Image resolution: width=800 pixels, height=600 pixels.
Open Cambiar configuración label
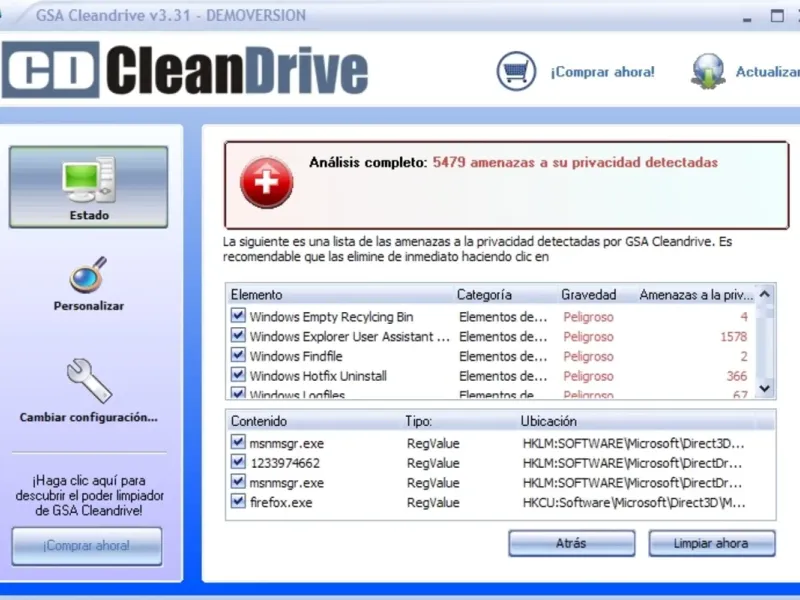[89, 417]
